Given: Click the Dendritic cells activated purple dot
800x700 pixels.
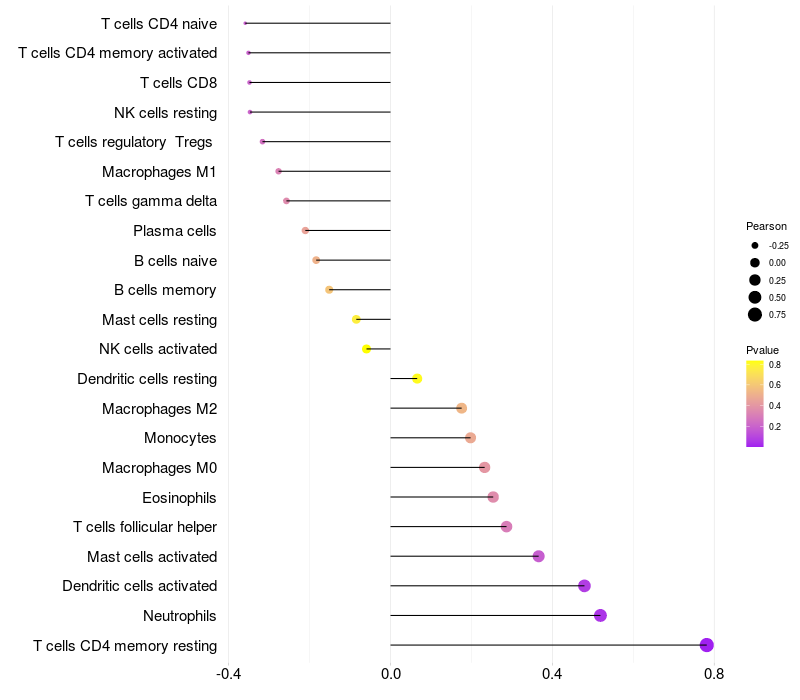Looking at the screenshot, I should tap(584, 586).
